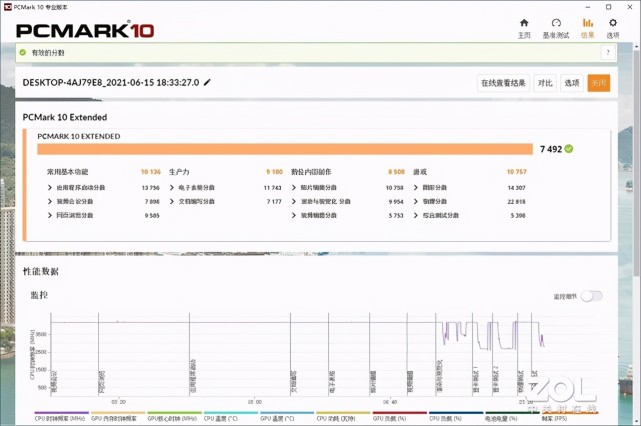
Task: Click the spreadsheets score value 11 743
Action: click(273, 188)
